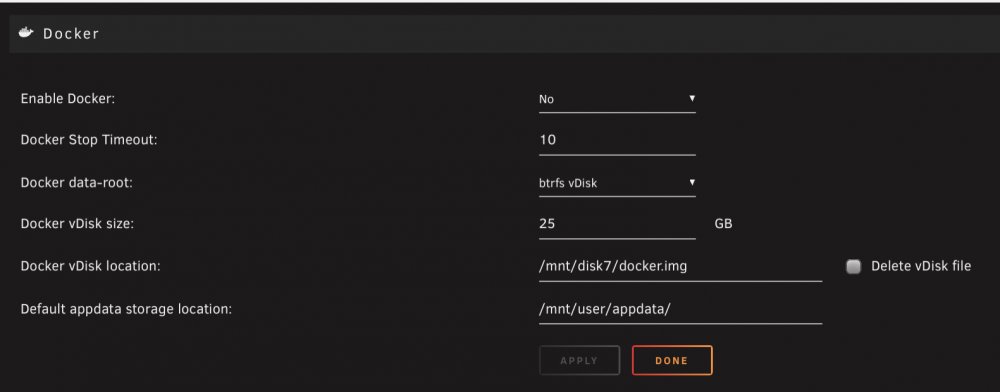Click the Docker vDisk size label
This screenshot has height=392, width=1000.
77,224
